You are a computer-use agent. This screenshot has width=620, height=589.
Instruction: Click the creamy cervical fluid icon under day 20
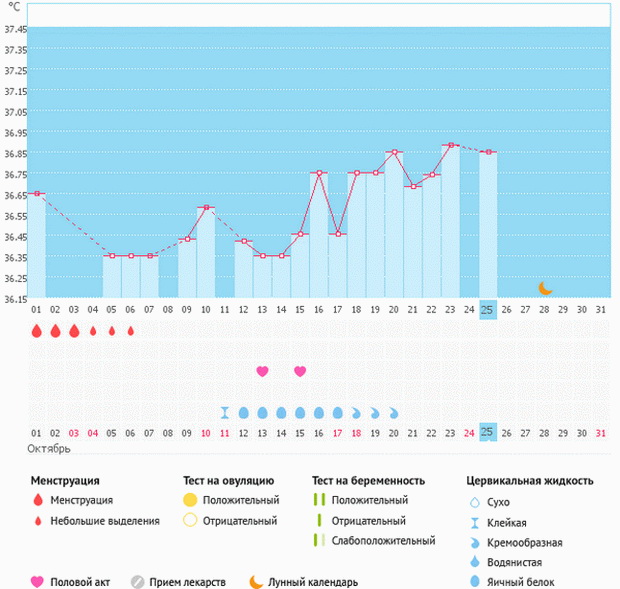coord(394,412)
